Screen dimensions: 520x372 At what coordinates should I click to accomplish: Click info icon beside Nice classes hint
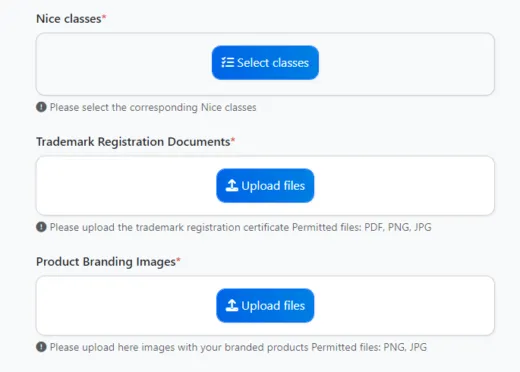pos(41,107)
